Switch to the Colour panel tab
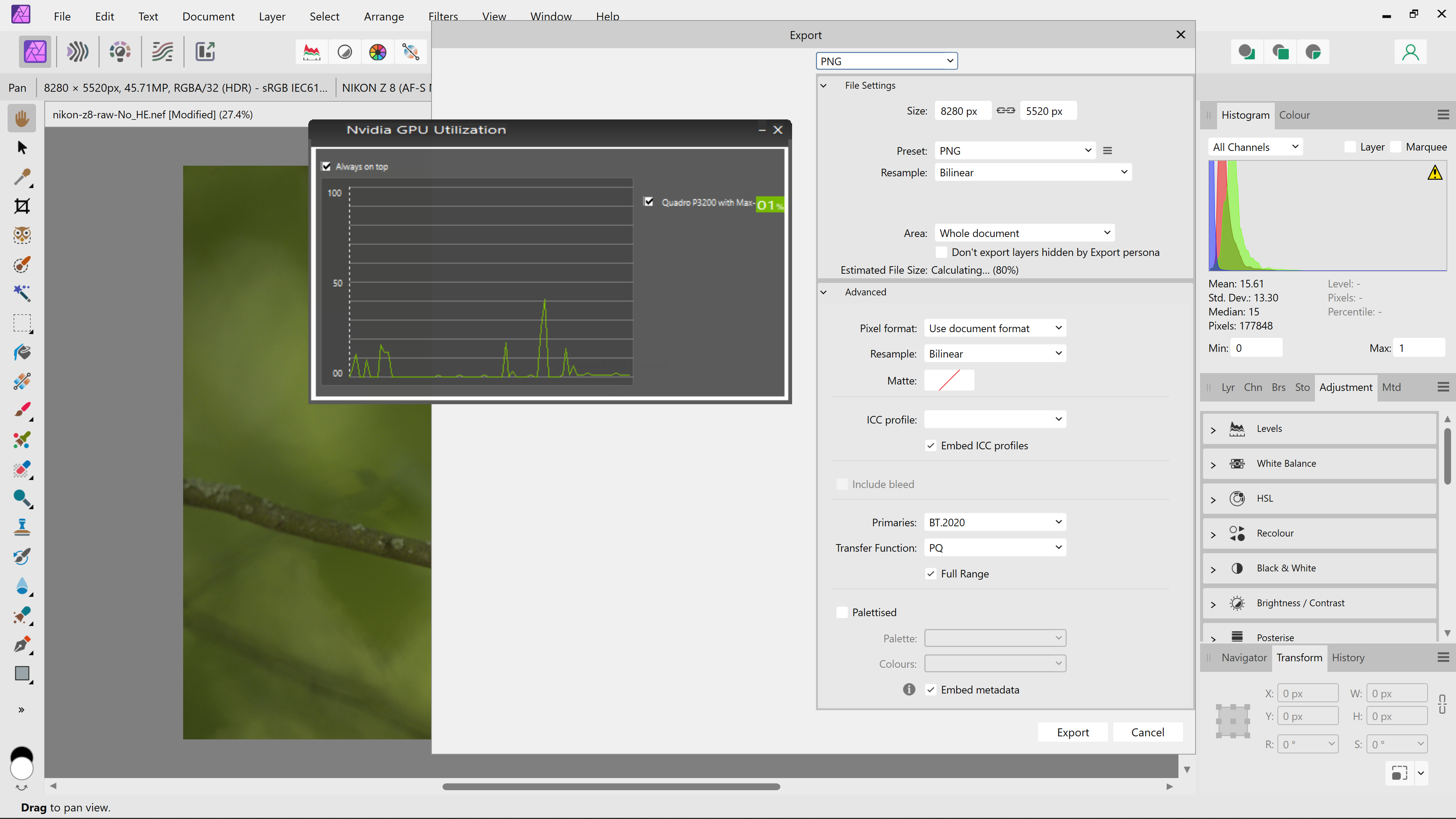1456x819 pixels. pos(1294,115)
